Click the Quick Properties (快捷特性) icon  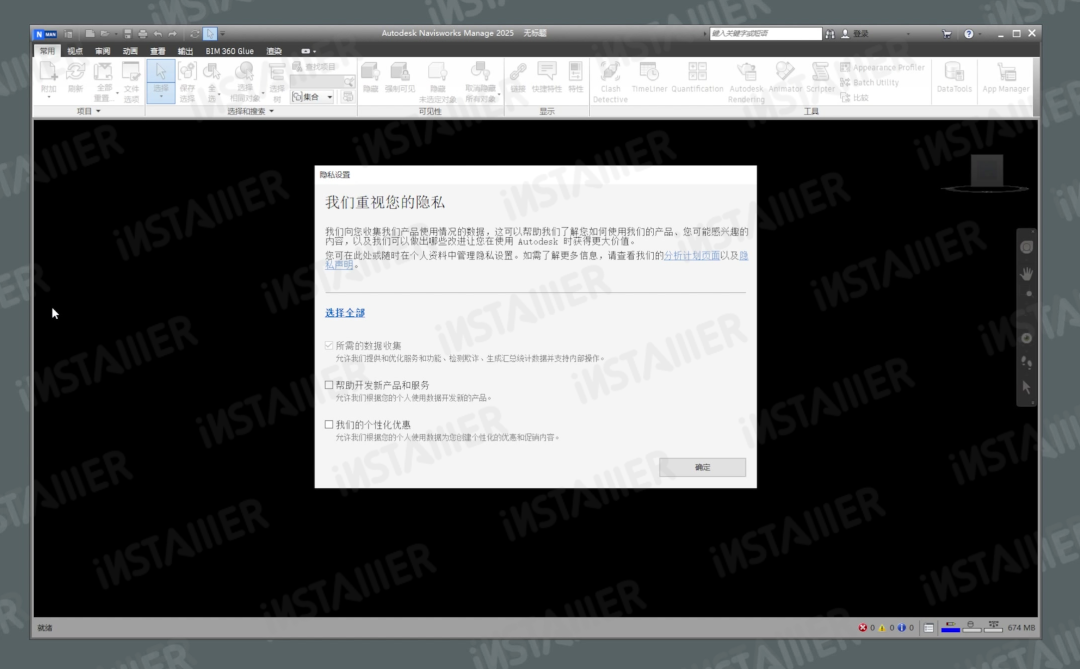[x=547, y=71]
